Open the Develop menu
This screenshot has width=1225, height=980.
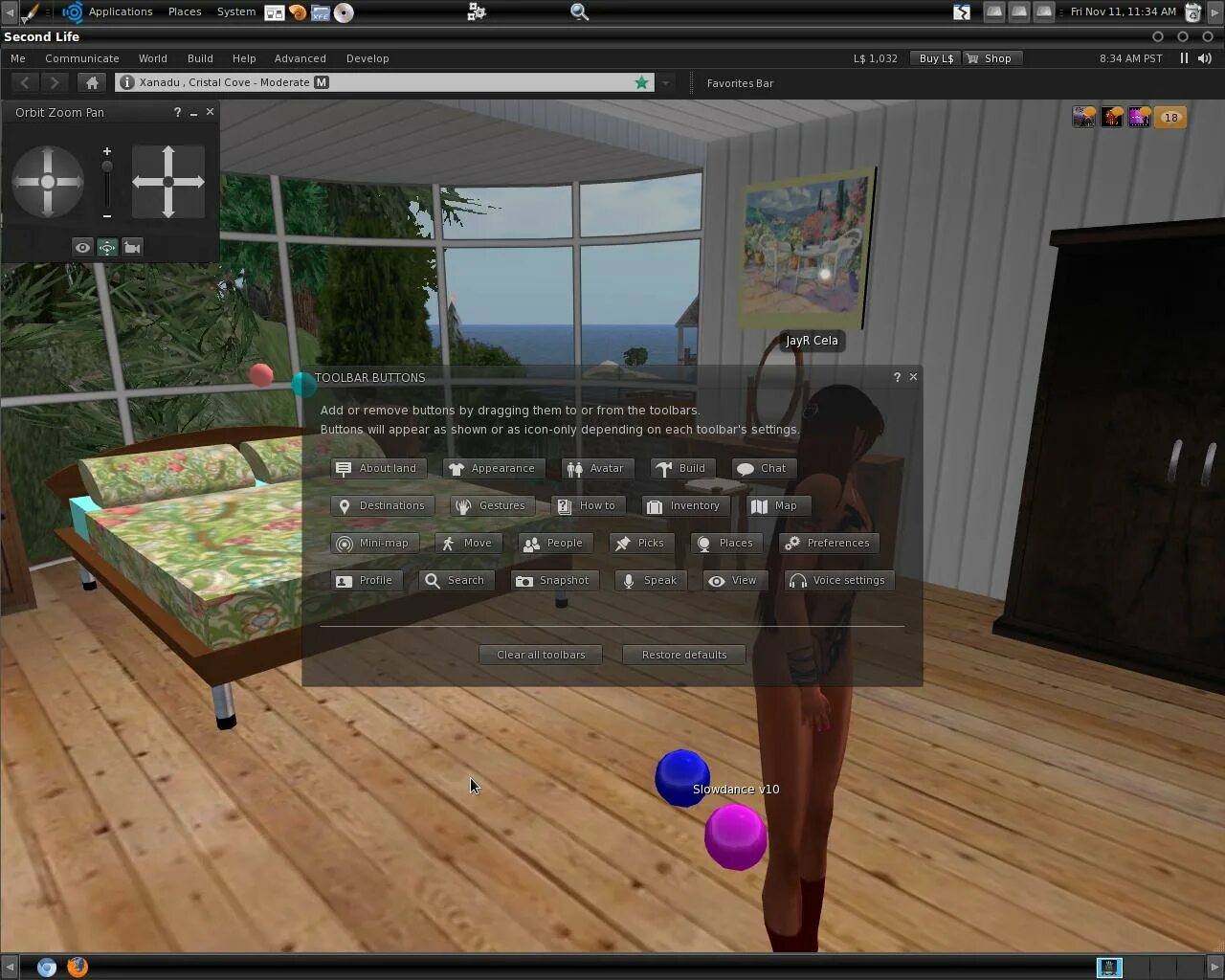pyautogui.click(x=367, y=58)
